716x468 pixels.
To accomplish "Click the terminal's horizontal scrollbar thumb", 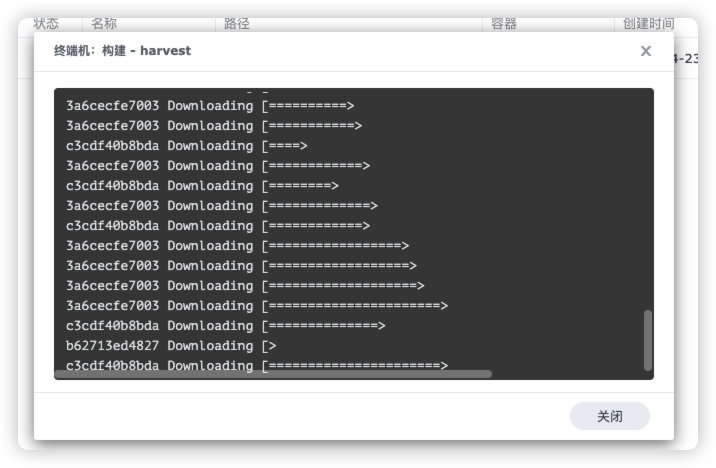I will (273, 374).
